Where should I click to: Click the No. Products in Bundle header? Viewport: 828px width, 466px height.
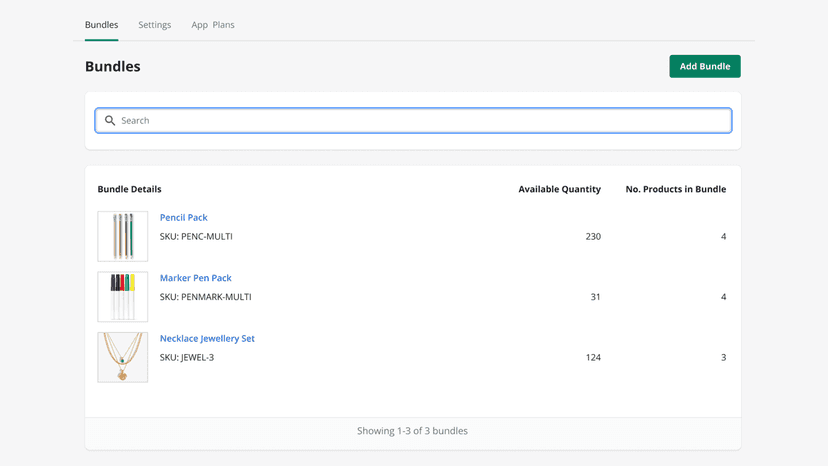point(676,189)
